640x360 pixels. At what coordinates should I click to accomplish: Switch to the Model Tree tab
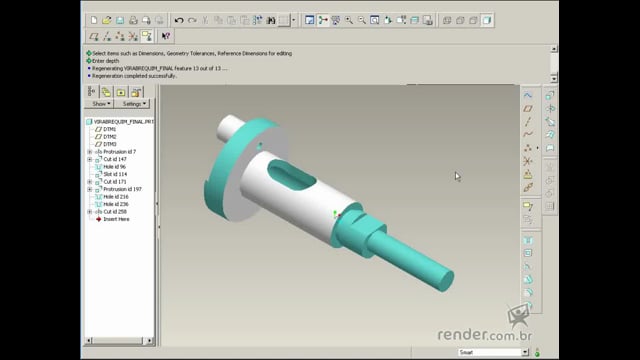pyautogui.click(x=91, y=92)
